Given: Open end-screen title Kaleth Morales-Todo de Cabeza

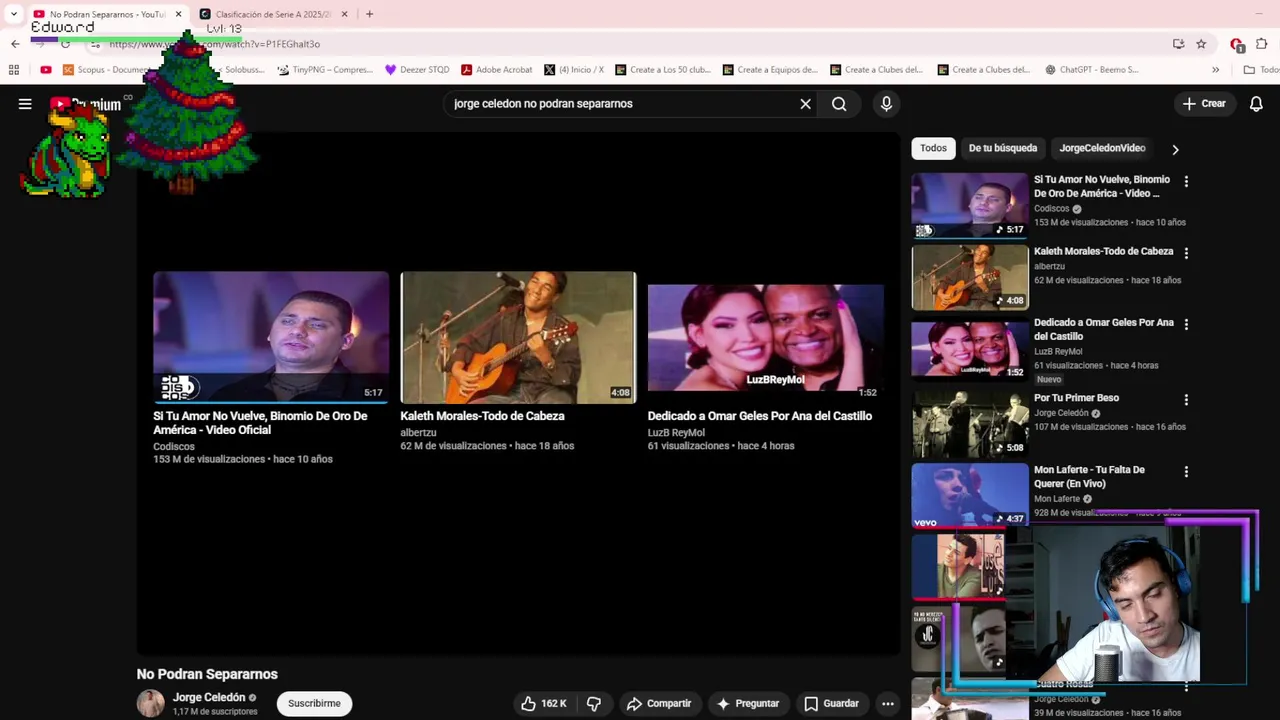Looking at the screenshot, I should 482,416.
